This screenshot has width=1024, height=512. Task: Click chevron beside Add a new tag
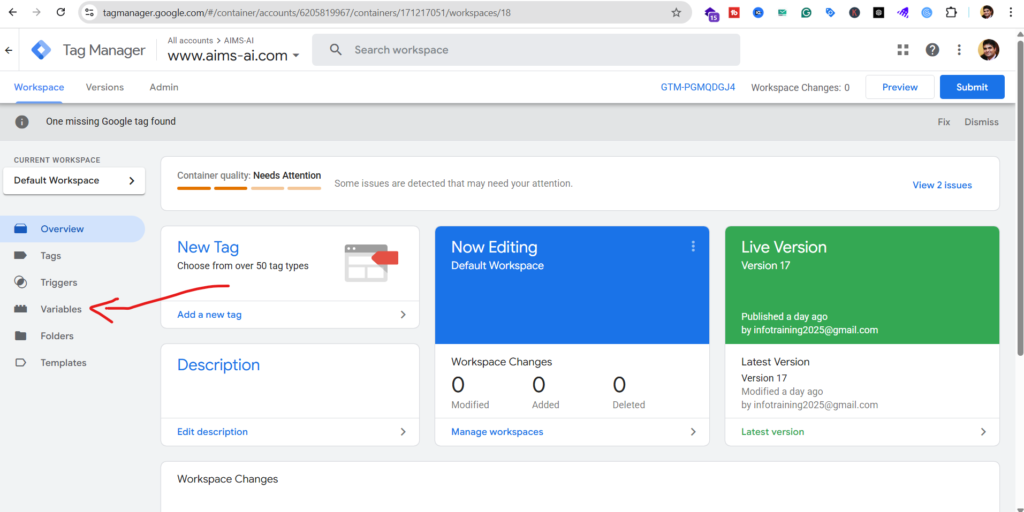pos(403,315)
